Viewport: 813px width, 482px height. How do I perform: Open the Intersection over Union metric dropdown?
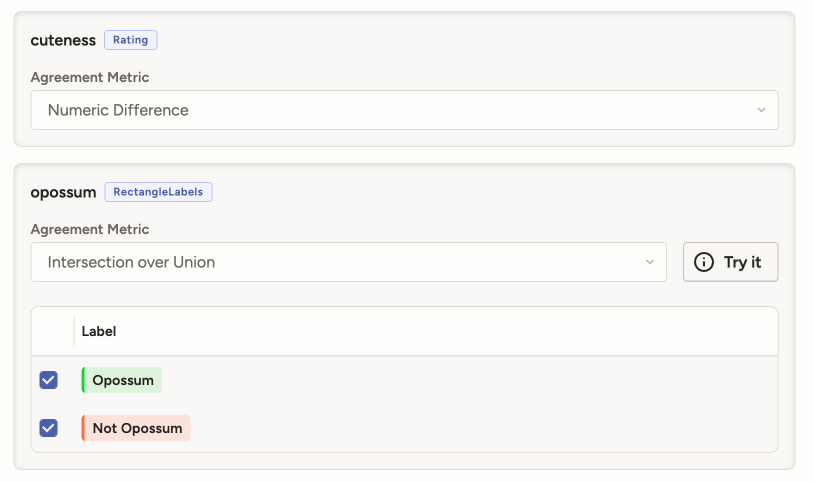[348, 262]
